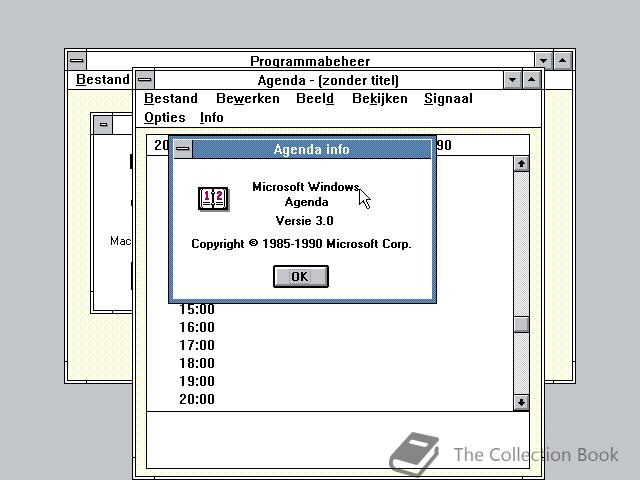640x480 pixels.
Task: Click the Agenda info title bar
Action: [x=311, y=149]
